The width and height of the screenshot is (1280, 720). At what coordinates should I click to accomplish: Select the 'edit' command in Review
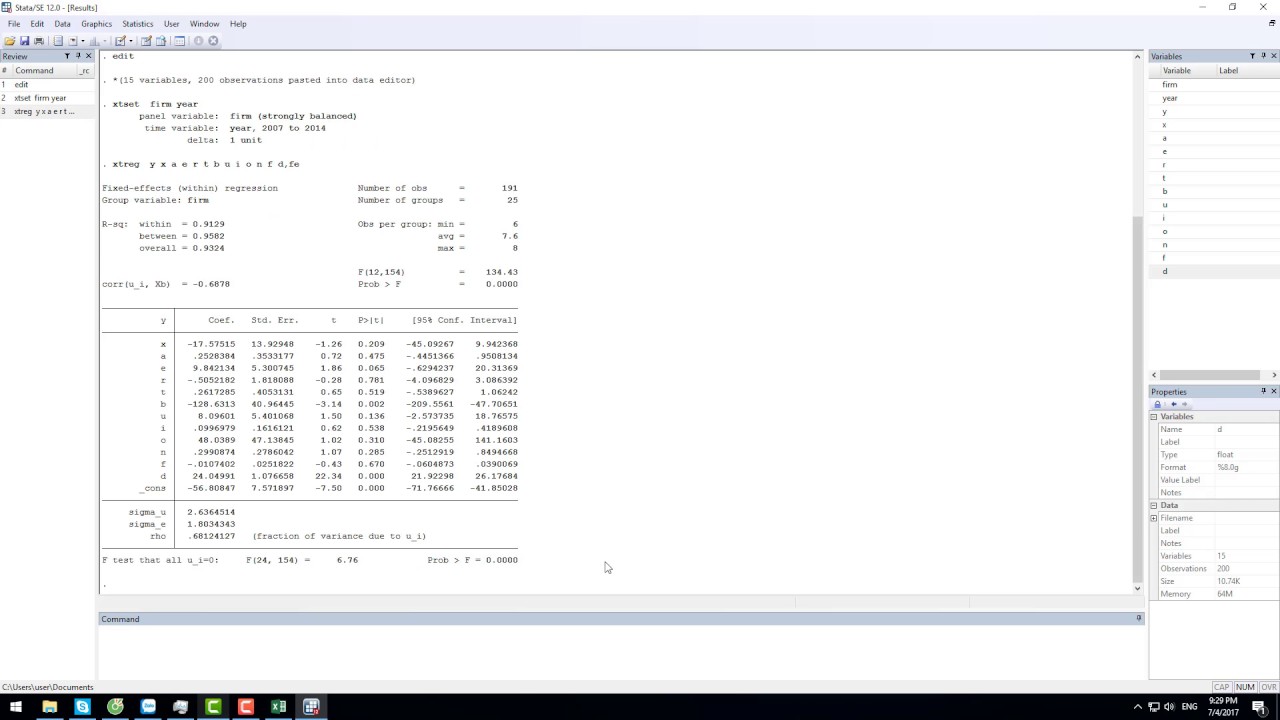tap(47, 84)
